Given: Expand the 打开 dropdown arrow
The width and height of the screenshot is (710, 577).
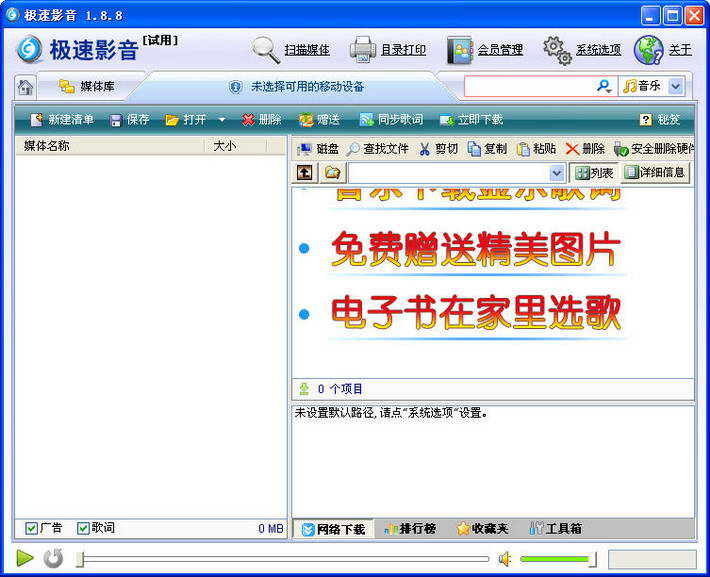Looking at the screenshot, I should (222, 120).
